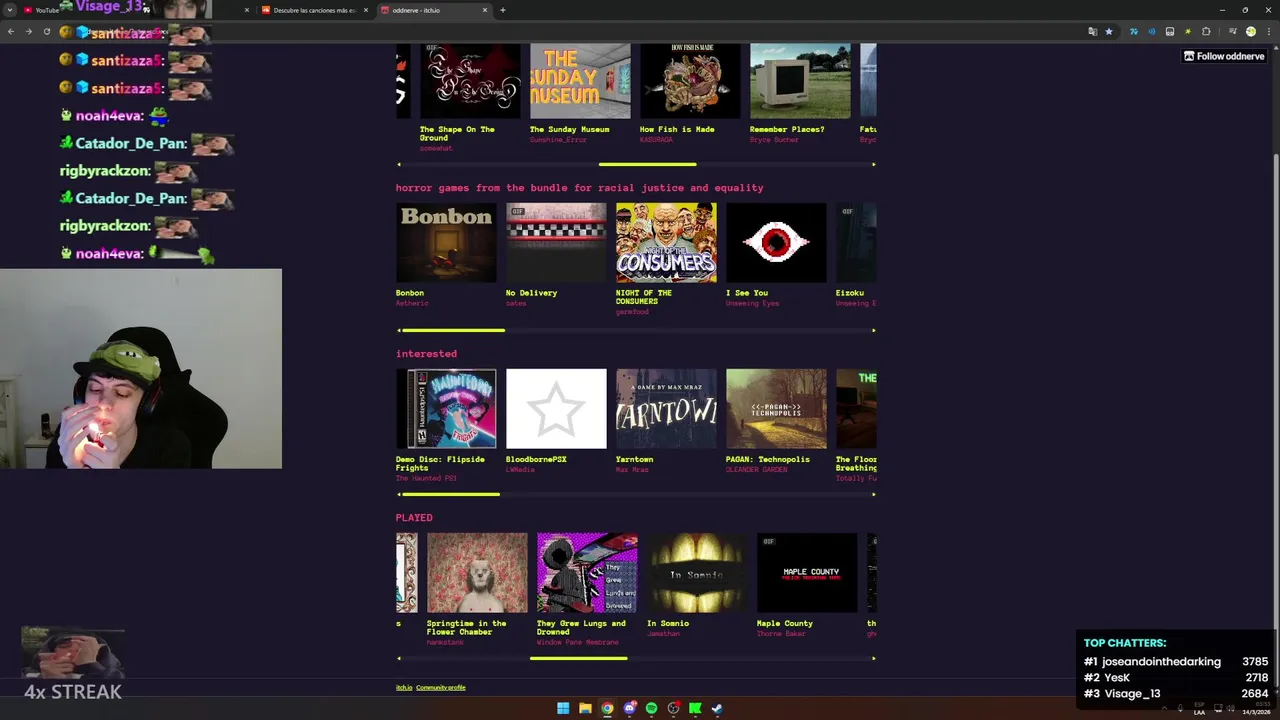Open the Maple County game thumbnail
Screen dimensions: 1280x720
[x=807, y=573]
